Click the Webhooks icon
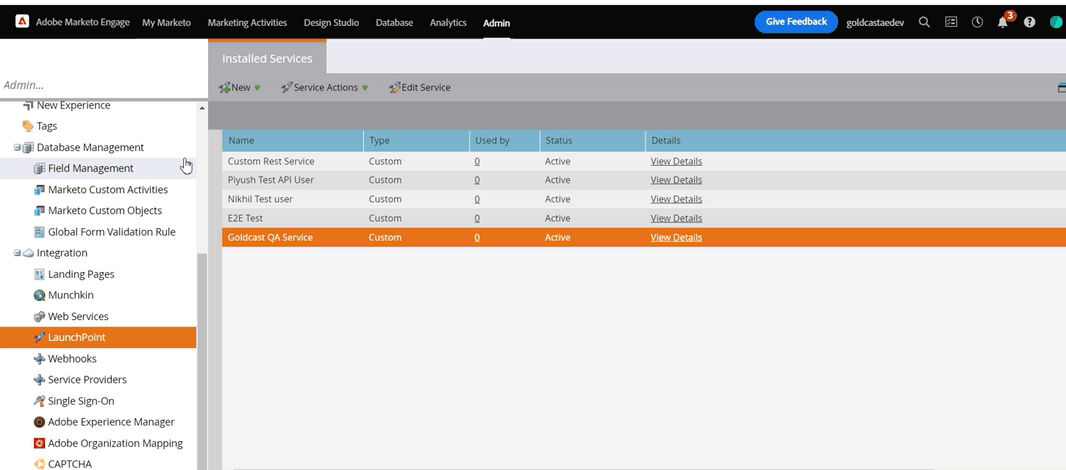Screen dimensions: 1066x470 (39, 358)
